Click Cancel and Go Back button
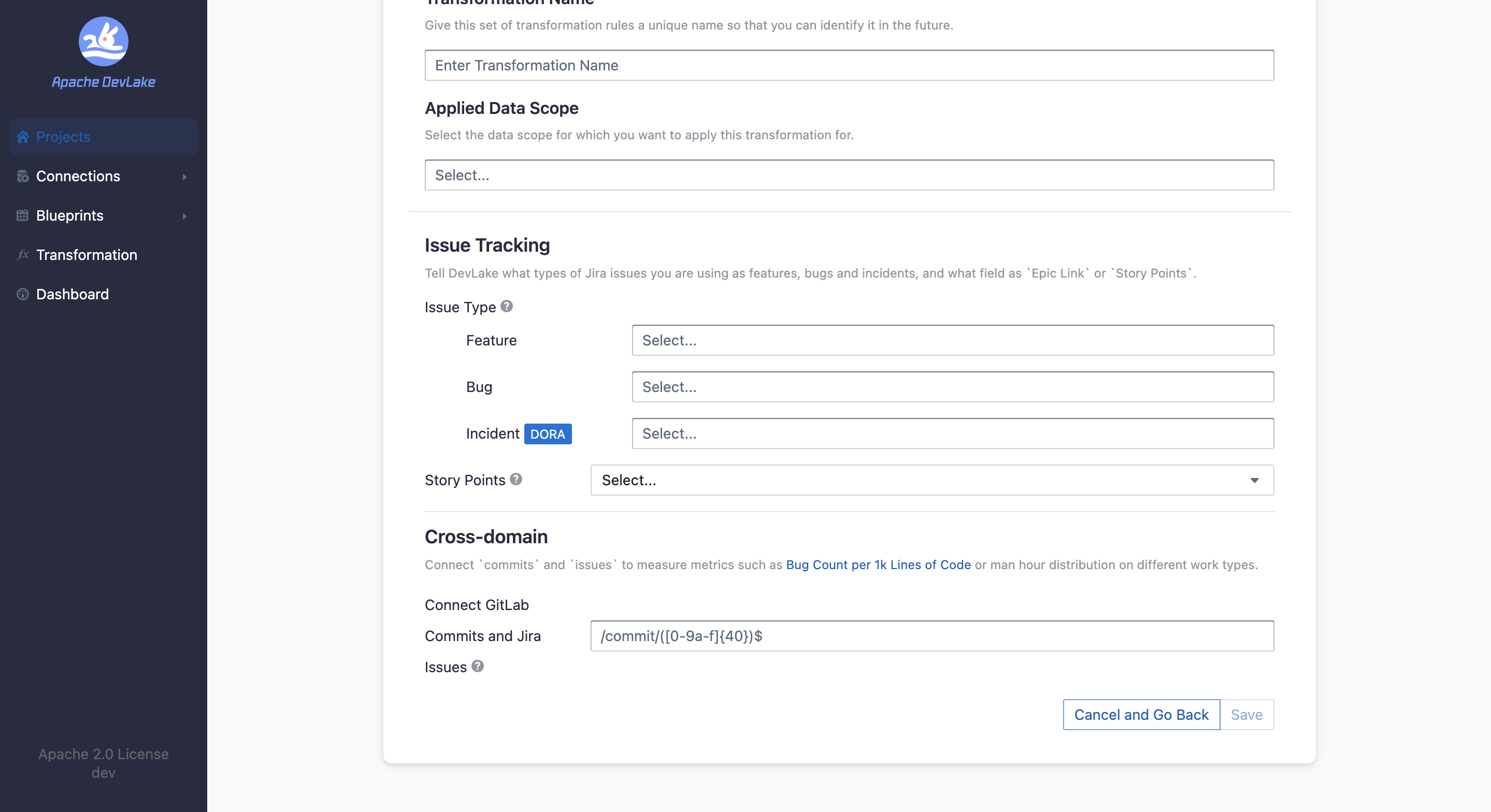 click(1140, 715)
